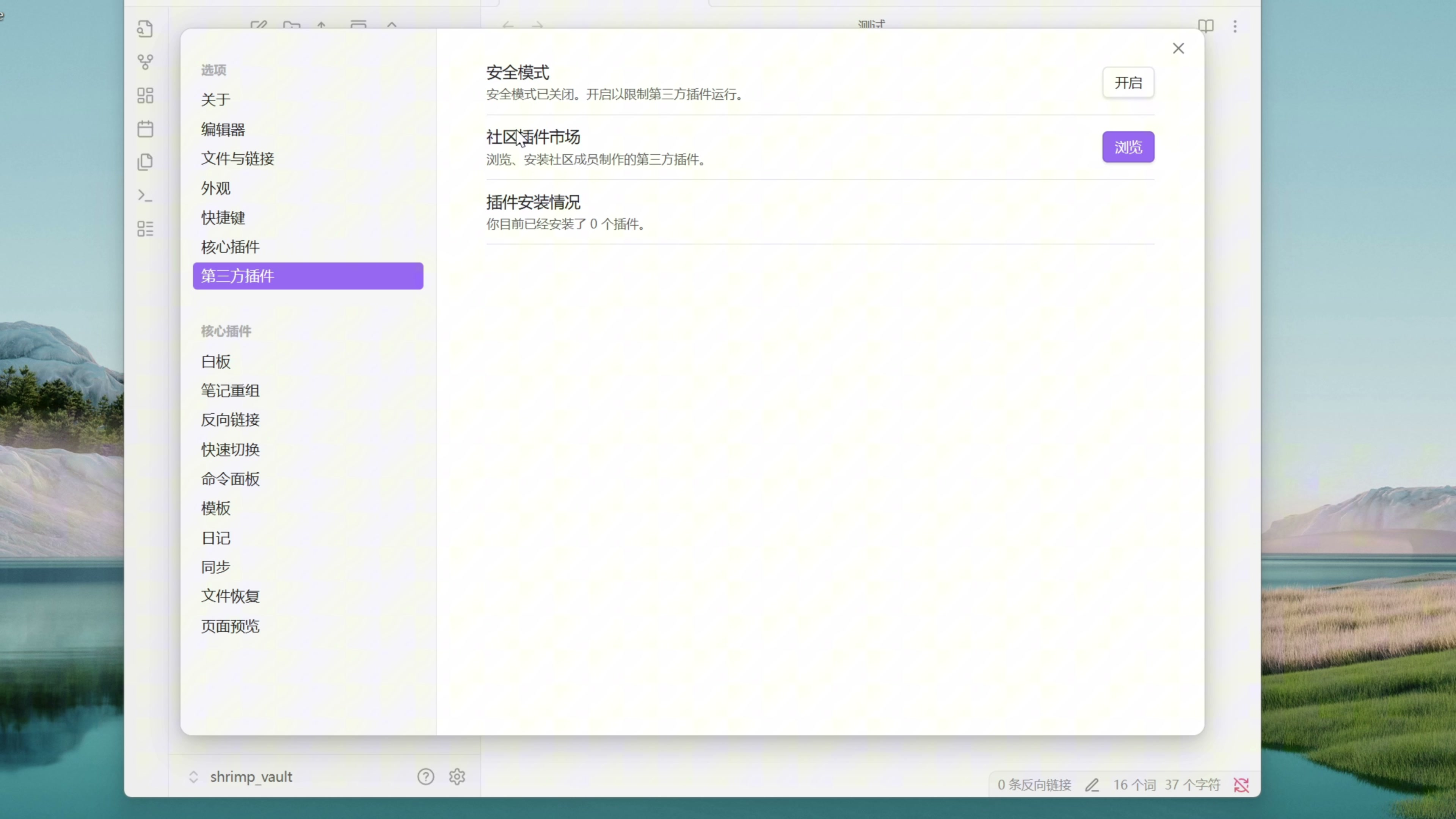1456x819 pixels.
Task: Close the settings dialog
Action: click(1178, 49)
